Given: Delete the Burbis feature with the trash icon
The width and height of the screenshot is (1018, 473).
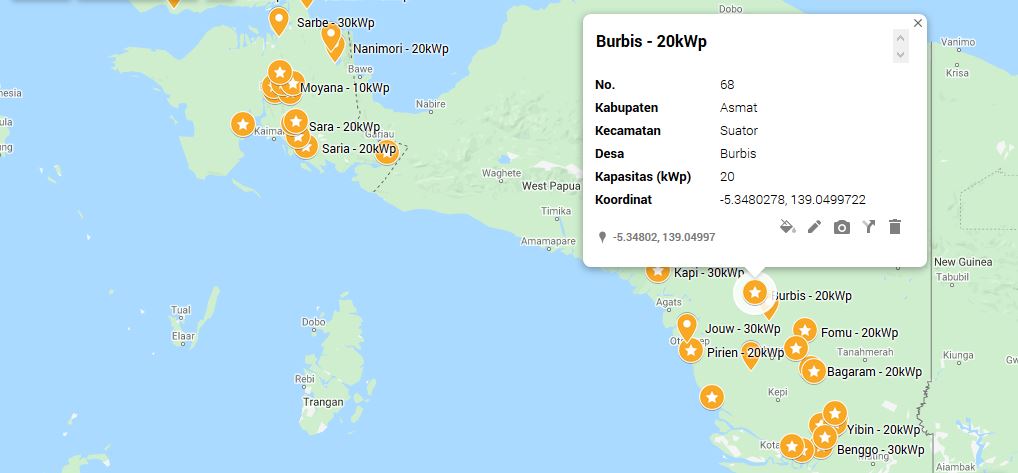Looking at the screenshot, I should click(x=895, y=227).
